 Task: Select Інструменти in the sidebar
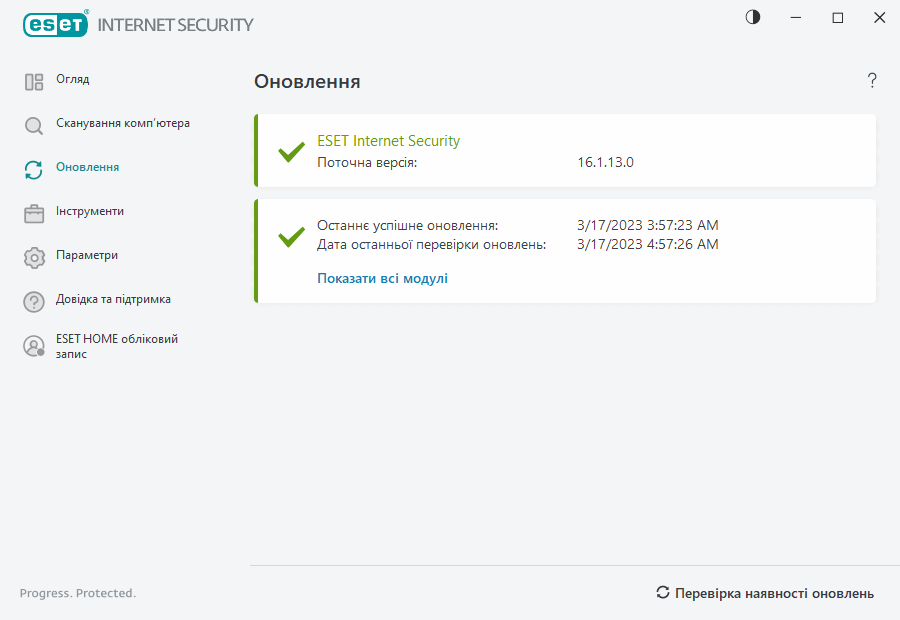tap(90, 212)
